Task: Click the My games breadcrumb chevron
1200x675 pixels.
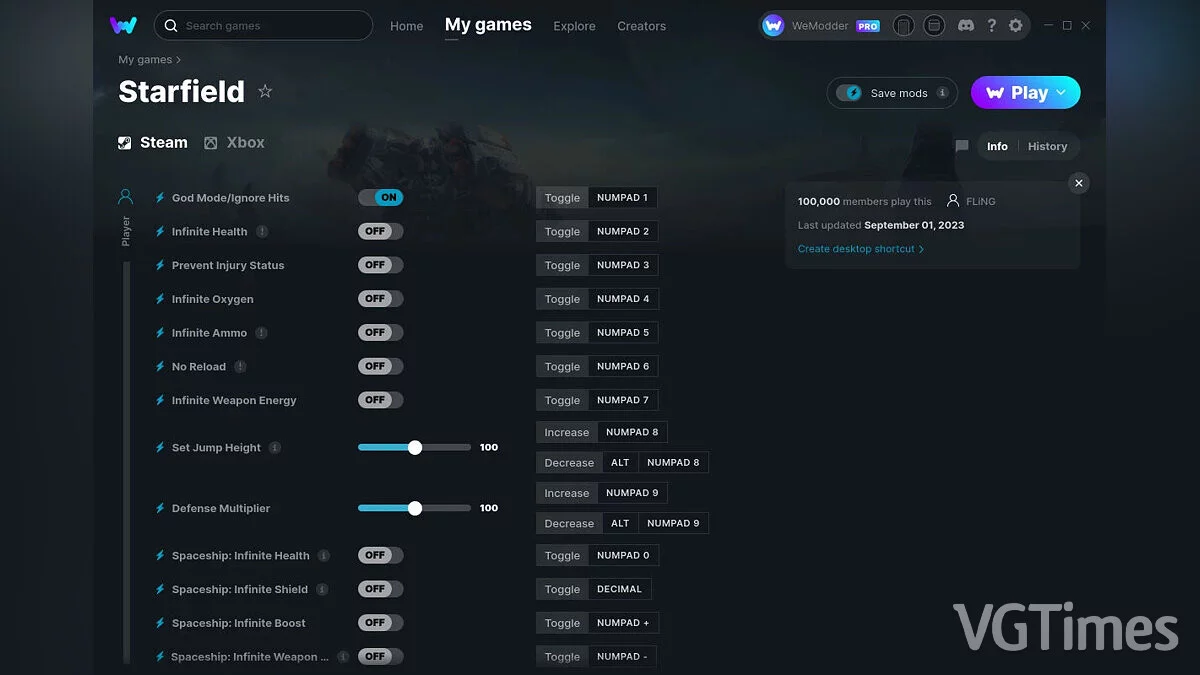Action: click(179, 60)
